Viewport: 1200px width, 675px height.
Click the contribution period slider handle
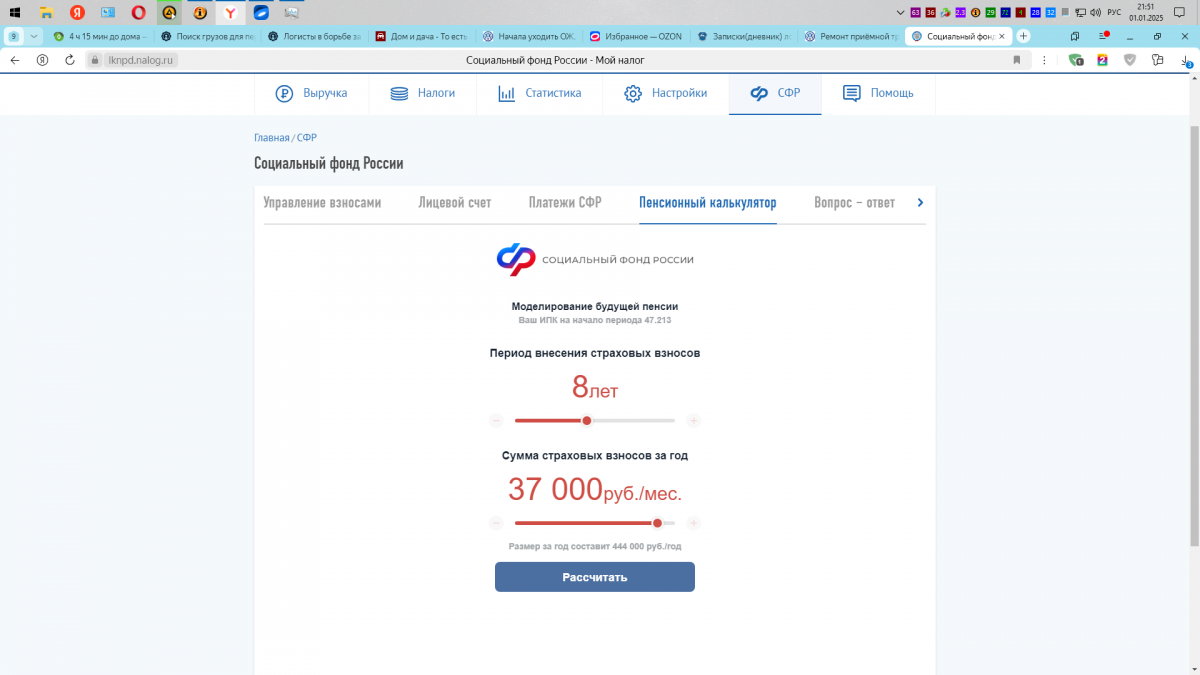[x=587, y=421]
